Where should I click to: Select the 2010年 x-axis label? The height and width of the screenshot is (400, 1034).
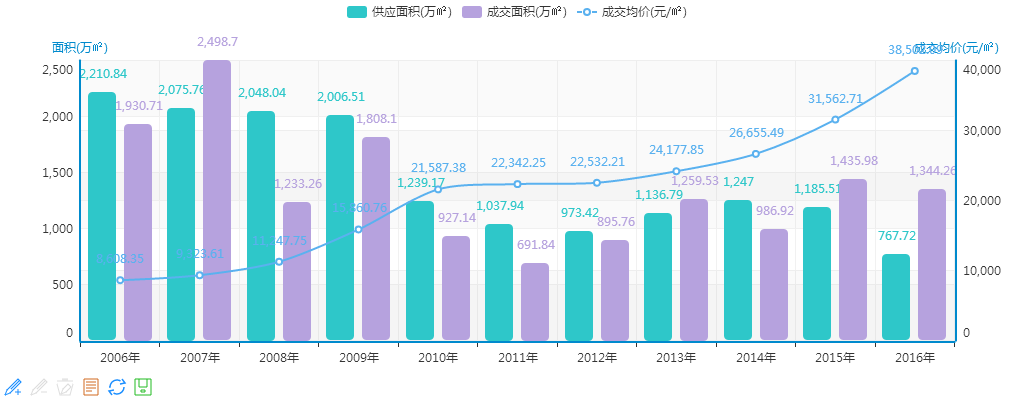point(438,357)
